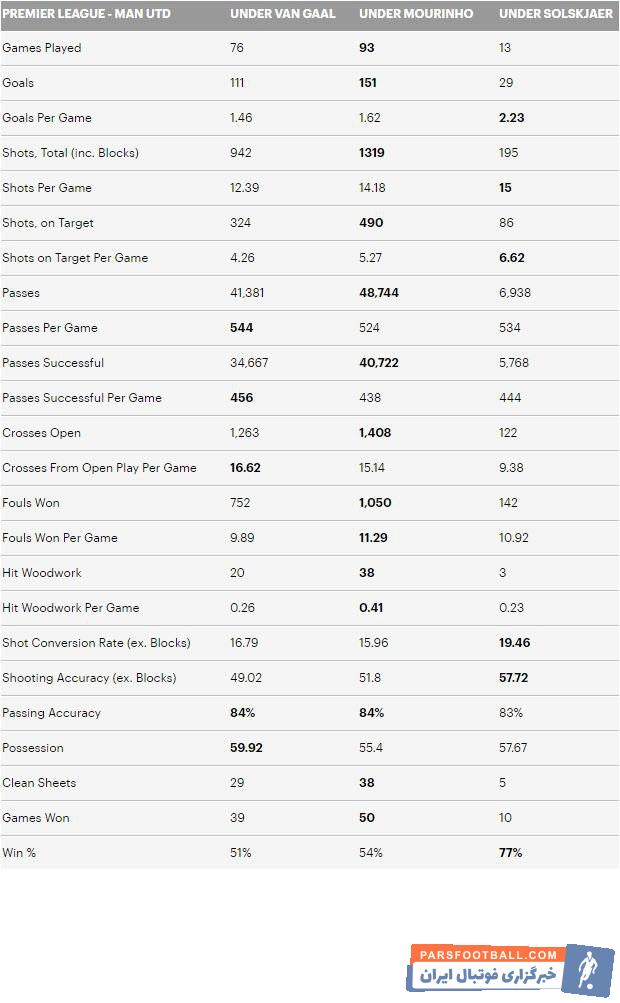The height and width of the screenshot is (1003, 620).
Task: Click the Goals Per Game row label
Action: (47, 118)
